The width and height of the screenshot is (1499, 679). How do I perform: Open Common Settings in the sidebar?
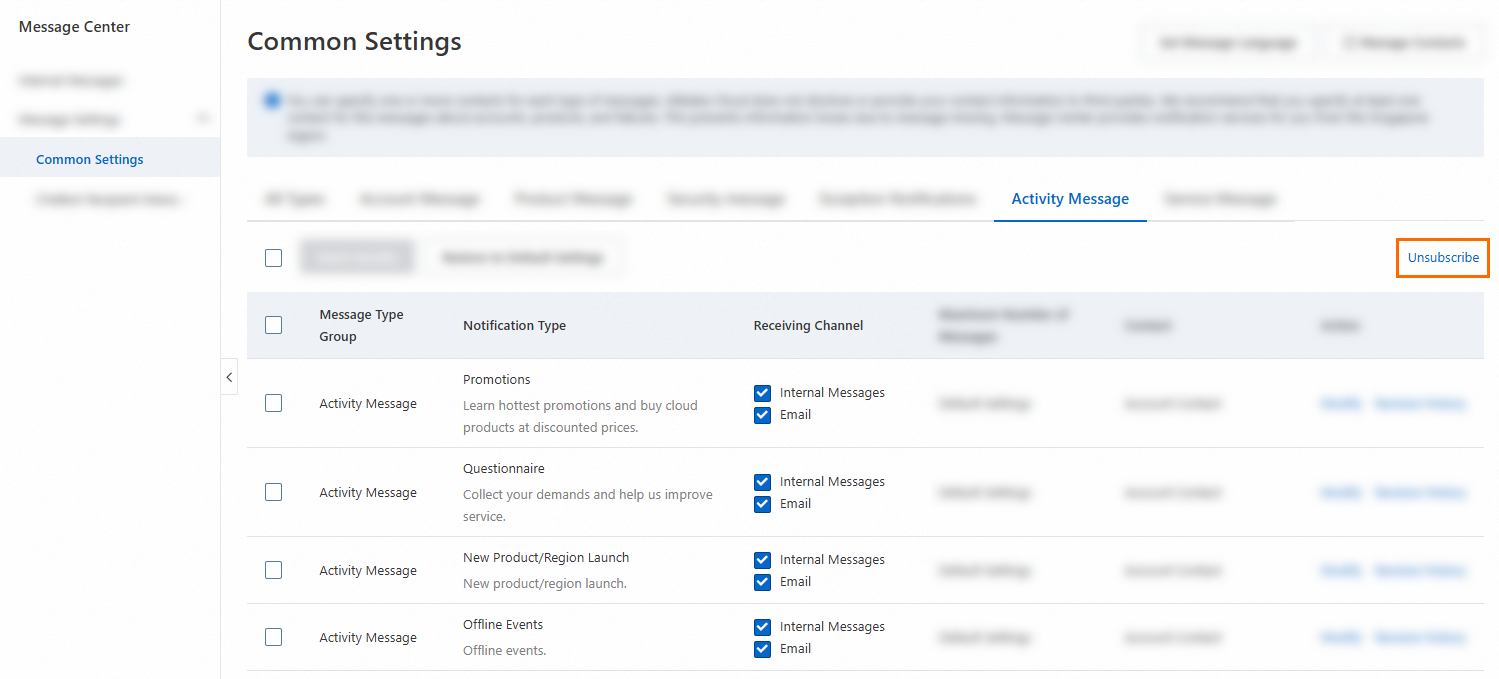point(90,159)
